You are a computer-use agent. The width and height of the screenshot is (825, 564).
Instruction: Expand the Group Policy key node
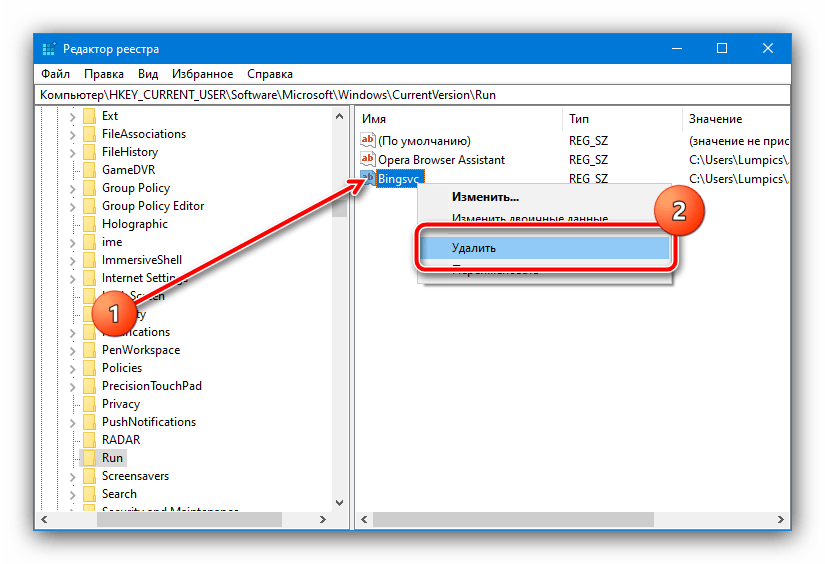click(71, 188)
